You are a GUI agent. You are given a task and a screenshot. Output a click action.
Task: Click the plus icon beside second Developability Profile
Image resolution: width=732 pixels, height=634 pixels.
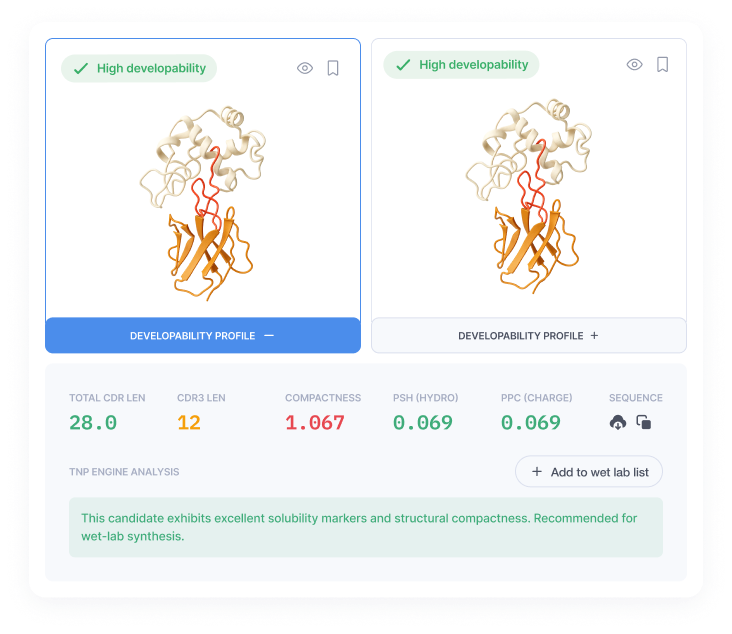594,336
